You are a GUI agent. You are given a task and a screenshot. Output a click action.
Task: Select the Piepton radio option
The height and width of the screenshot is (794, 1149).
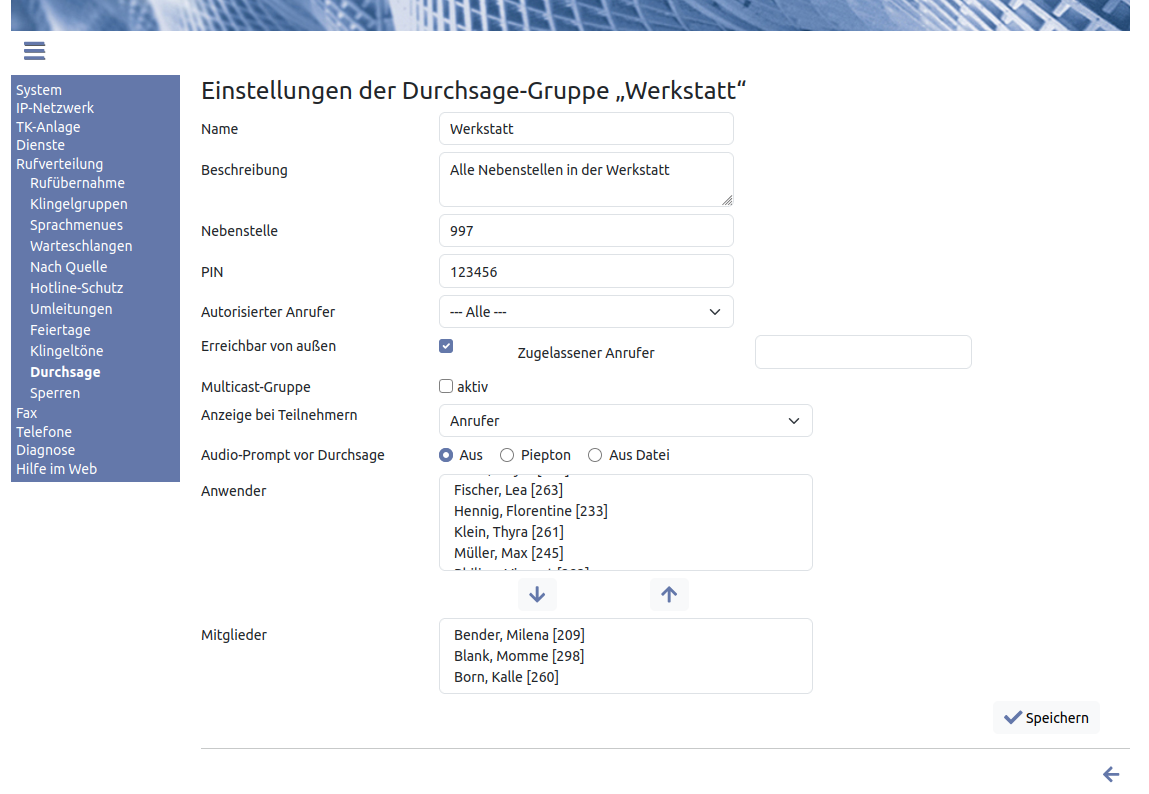(x=507, y=455)
